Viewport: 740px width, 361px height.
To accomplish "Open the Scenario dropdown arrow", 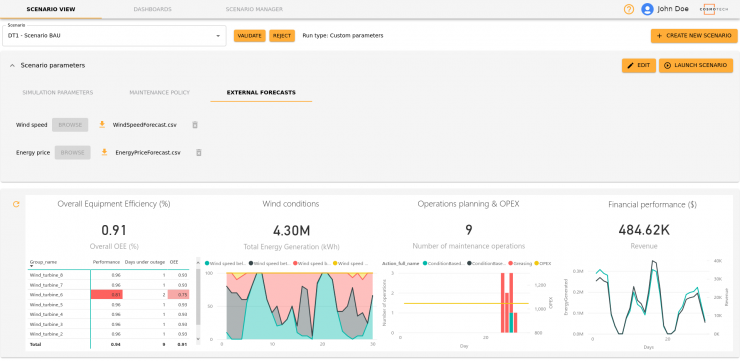I will pyautogui.click(x=218, y=36).
